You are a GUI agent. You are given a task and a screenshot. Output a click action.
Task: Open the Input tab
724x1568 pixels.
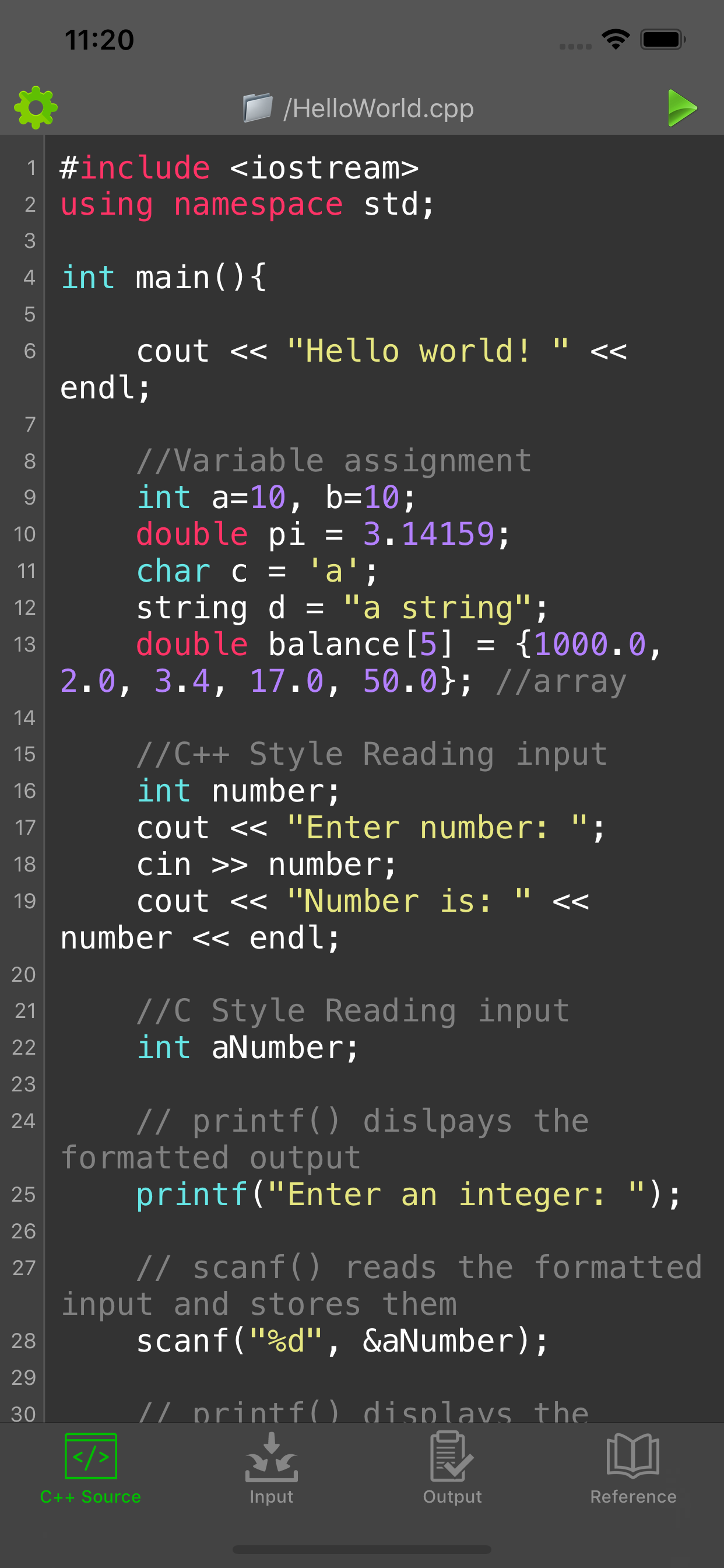[271, 1469]
